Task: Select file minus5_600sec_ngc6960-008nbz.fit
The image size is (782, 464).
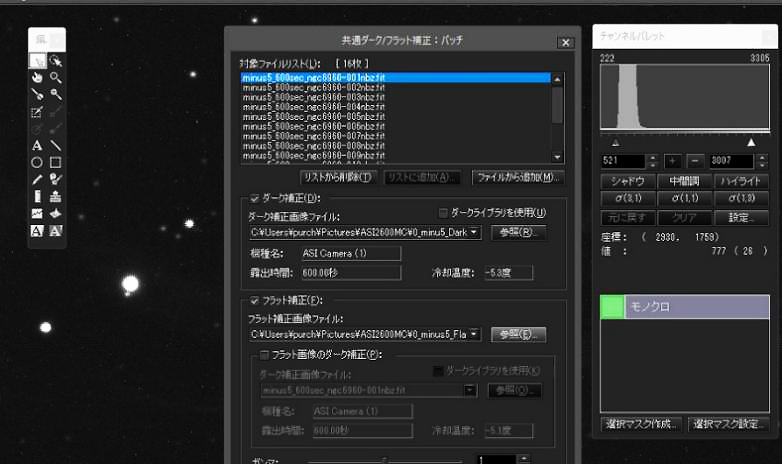Action: click(x=395, y=146)
